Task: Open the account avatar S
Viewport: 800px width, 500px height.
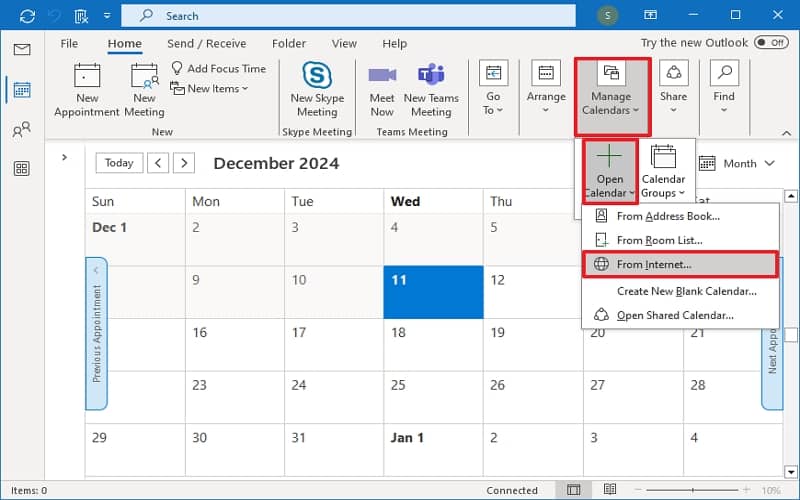Action: click(x=607, y=15)
